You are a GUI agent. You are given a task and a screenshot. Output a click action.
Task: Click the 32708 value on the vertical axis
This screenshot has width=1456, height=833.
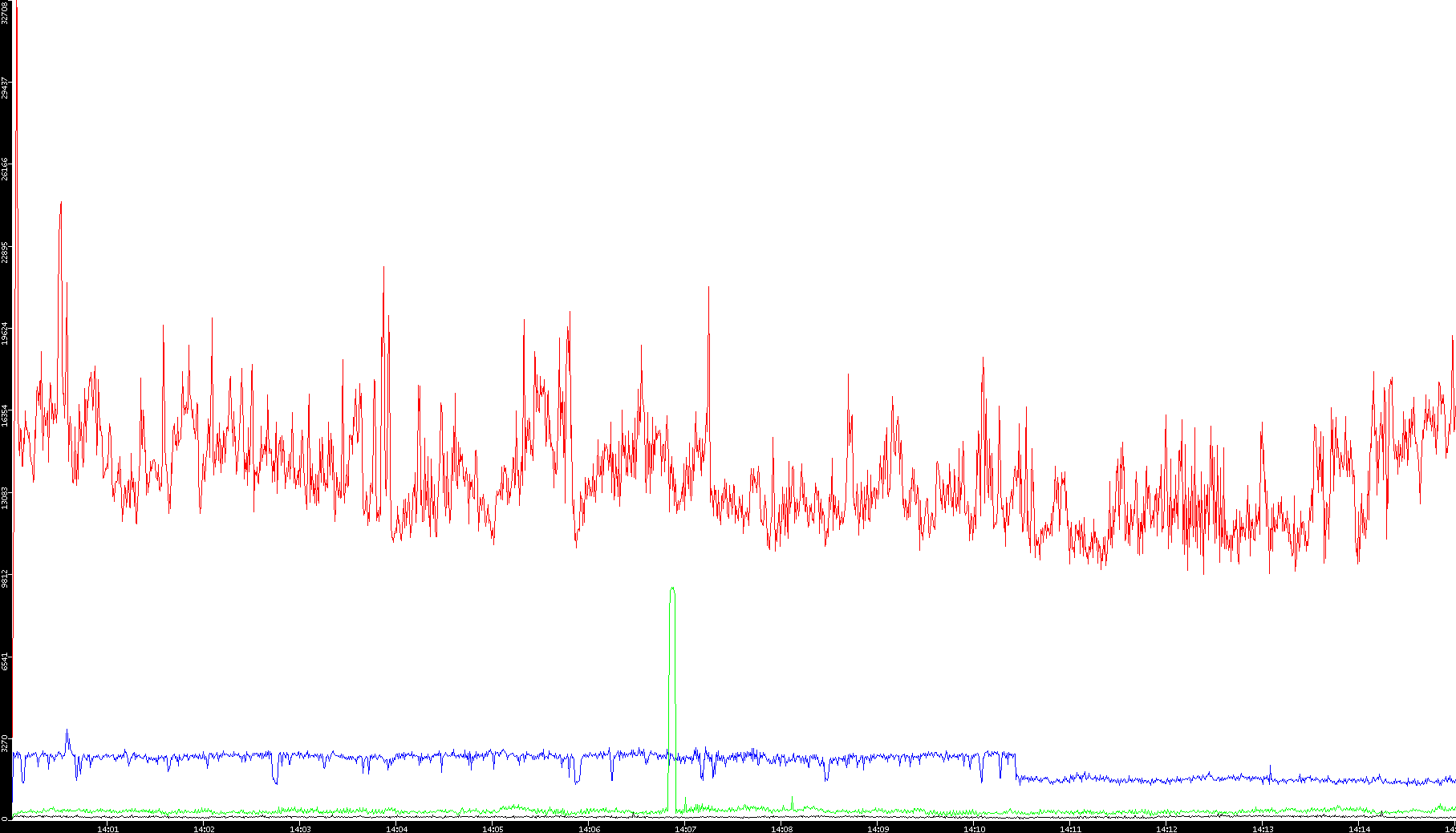tap(6, 13)
